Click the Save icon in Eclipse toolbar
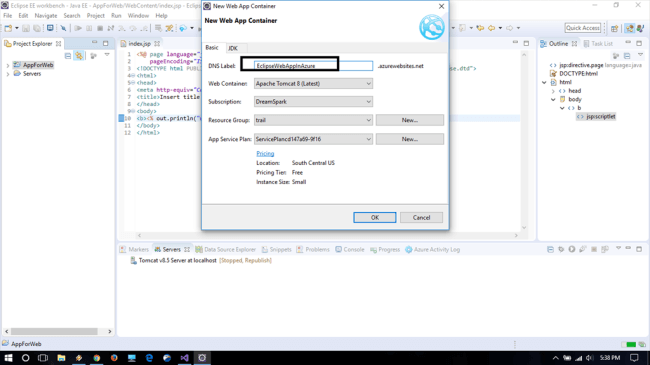650x365 pixels. pos(26,28)
